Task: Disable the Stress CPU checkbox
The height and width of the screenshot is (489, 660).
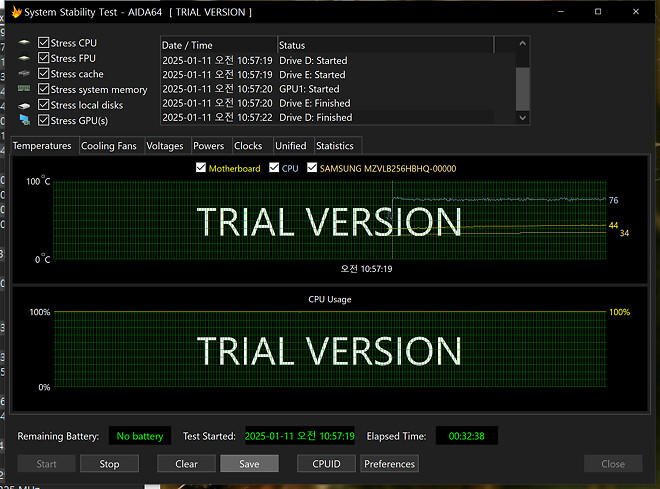Action: pyautogui.click(x=43, y=44)
